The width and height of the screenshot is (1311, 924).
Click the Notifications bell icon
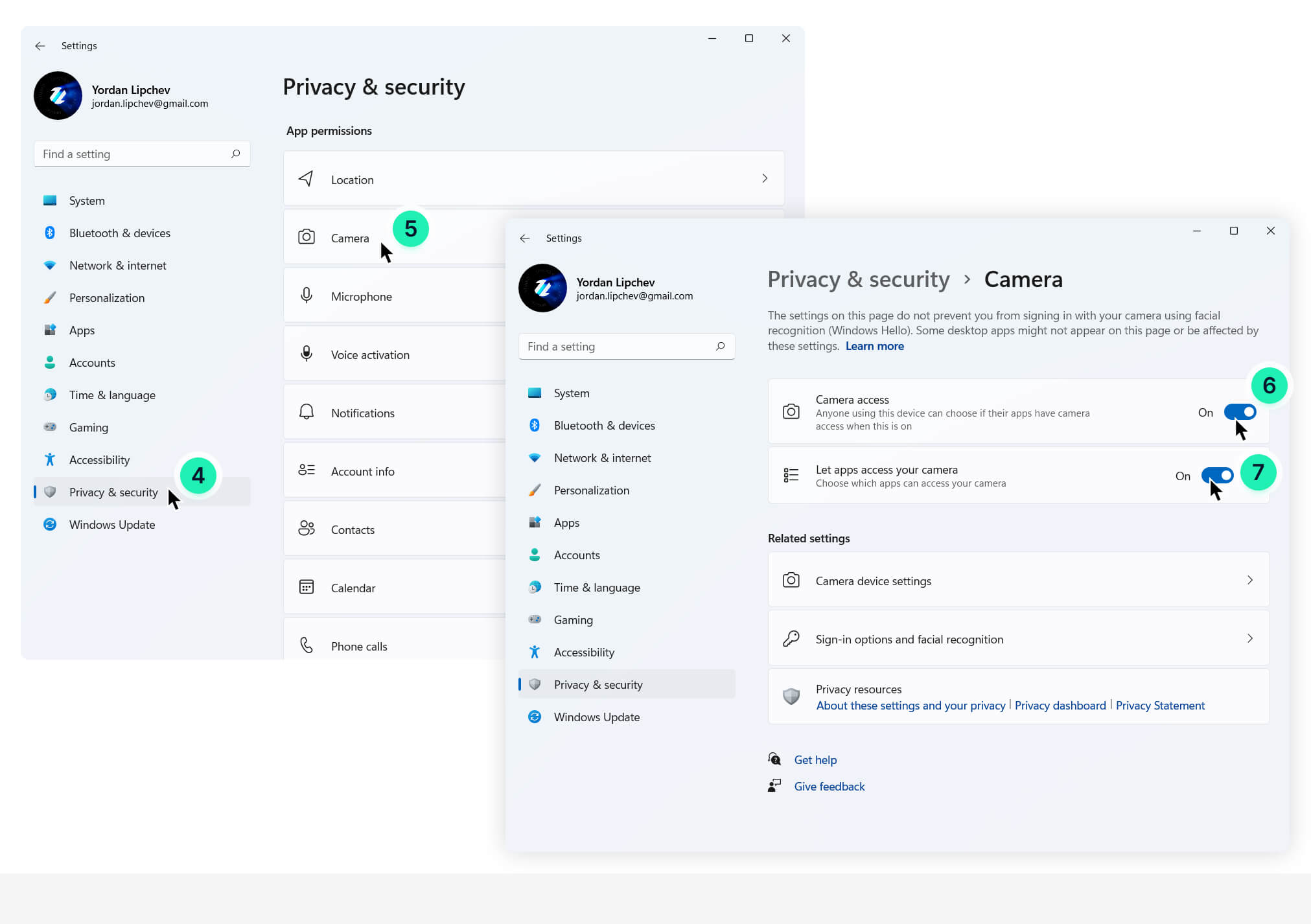pos(306,412)
